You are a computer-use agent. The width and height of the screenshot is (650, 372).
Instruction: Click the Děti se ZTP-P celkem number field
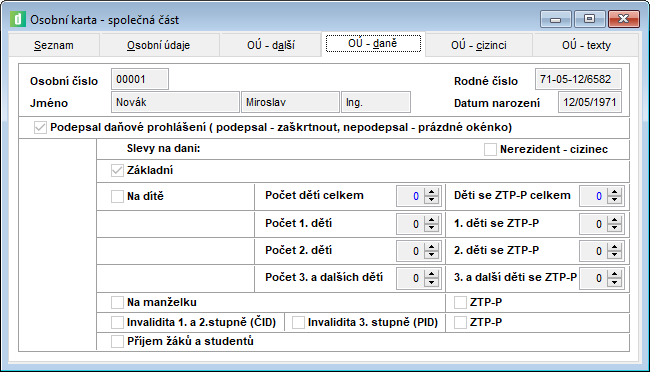tap(593, 196)
